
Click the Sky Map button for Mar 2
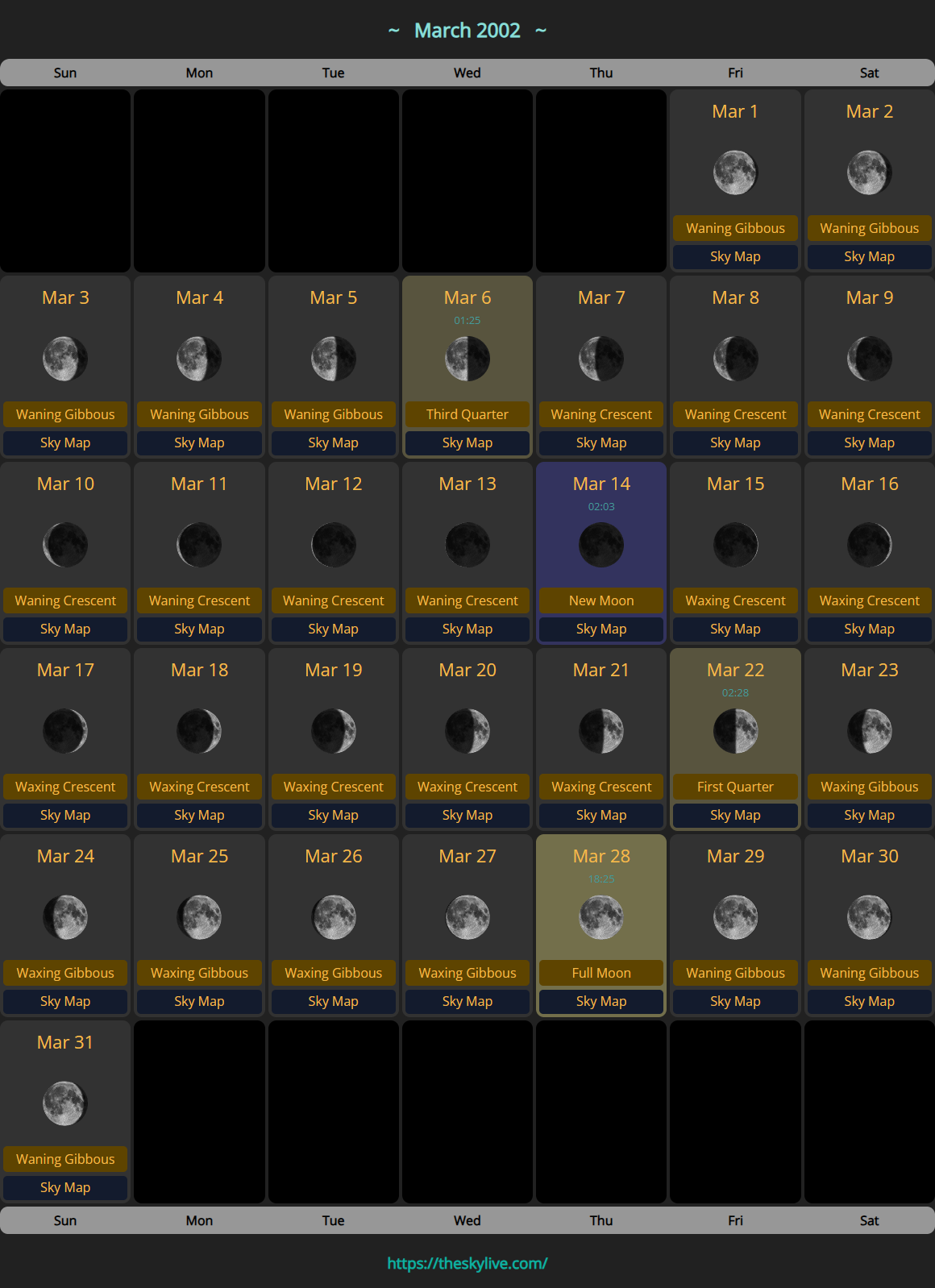click(x=869, y=256)
